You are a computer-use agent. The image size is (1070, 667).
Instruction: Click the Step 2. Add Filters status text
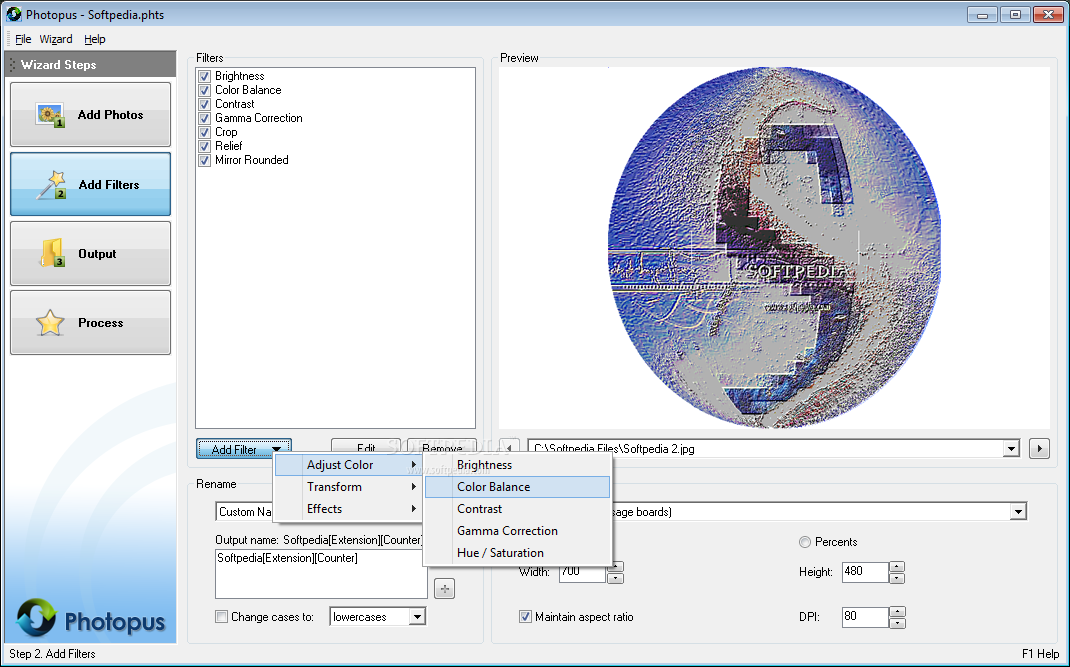[x=53, y=653]
